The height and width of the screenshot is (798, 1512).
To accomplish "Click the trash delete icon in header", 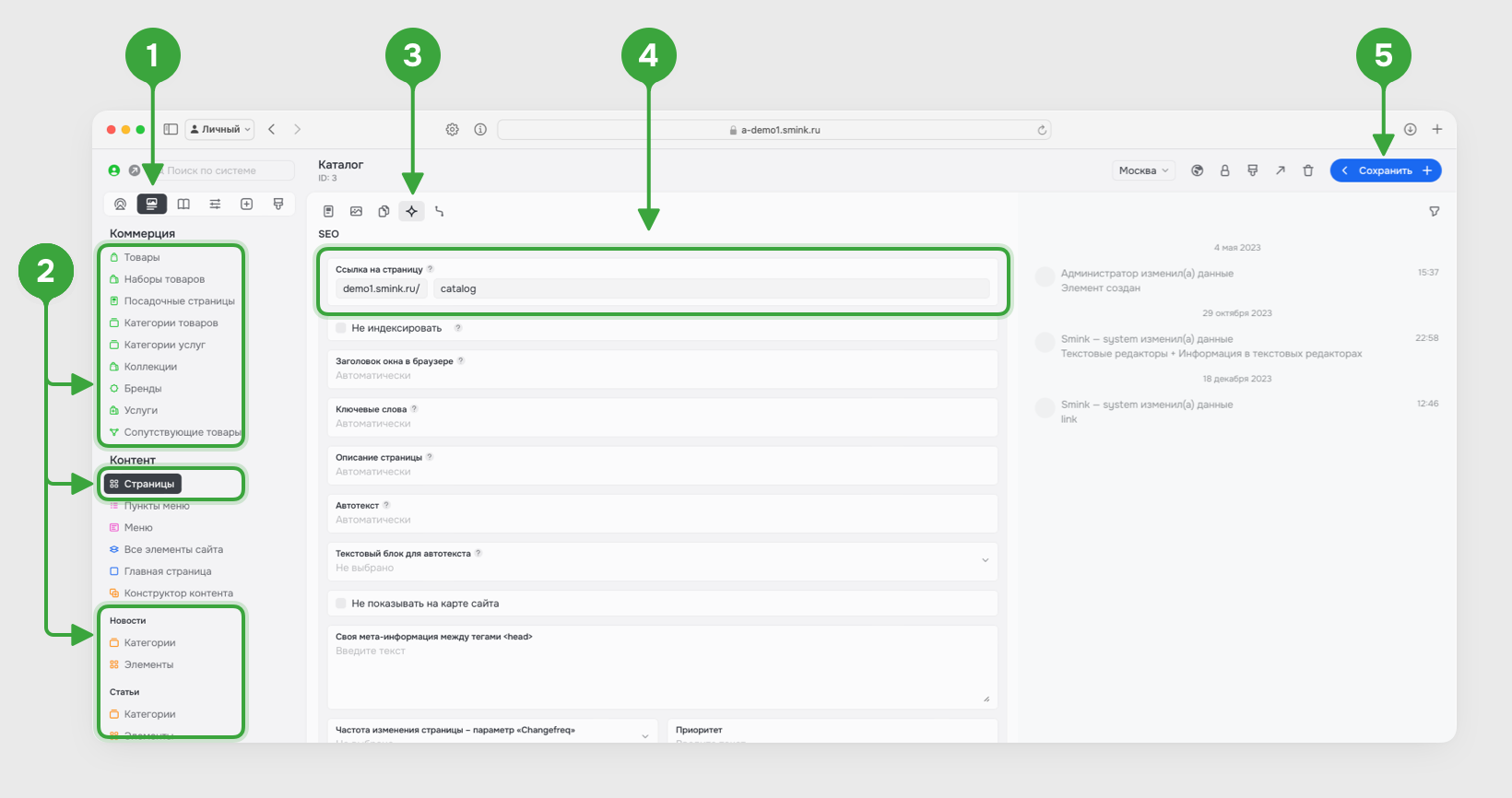I will 1307,170.
